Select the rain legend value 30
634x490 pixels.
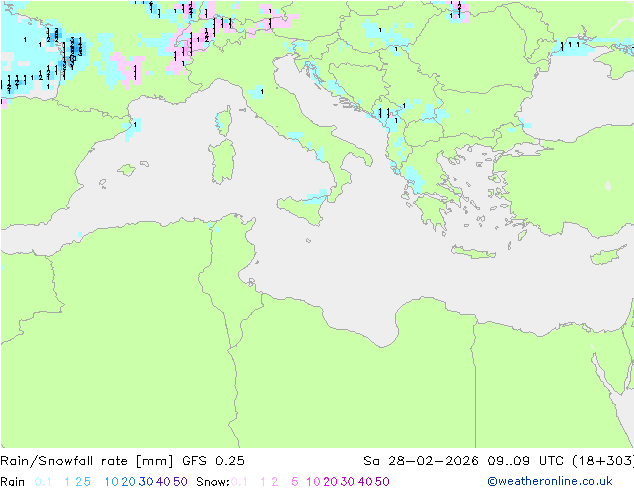point(146,482)
